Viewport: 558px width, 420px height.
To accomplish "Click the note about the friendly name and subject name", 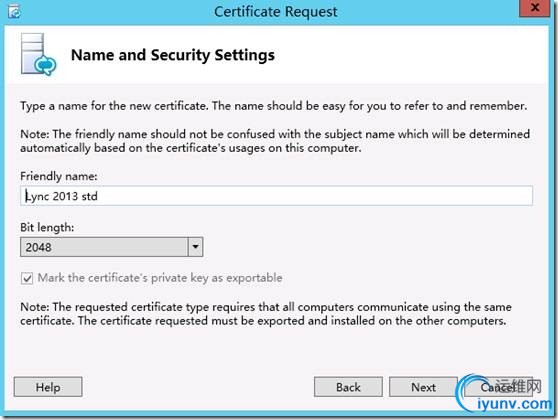I will coord(275,141).
